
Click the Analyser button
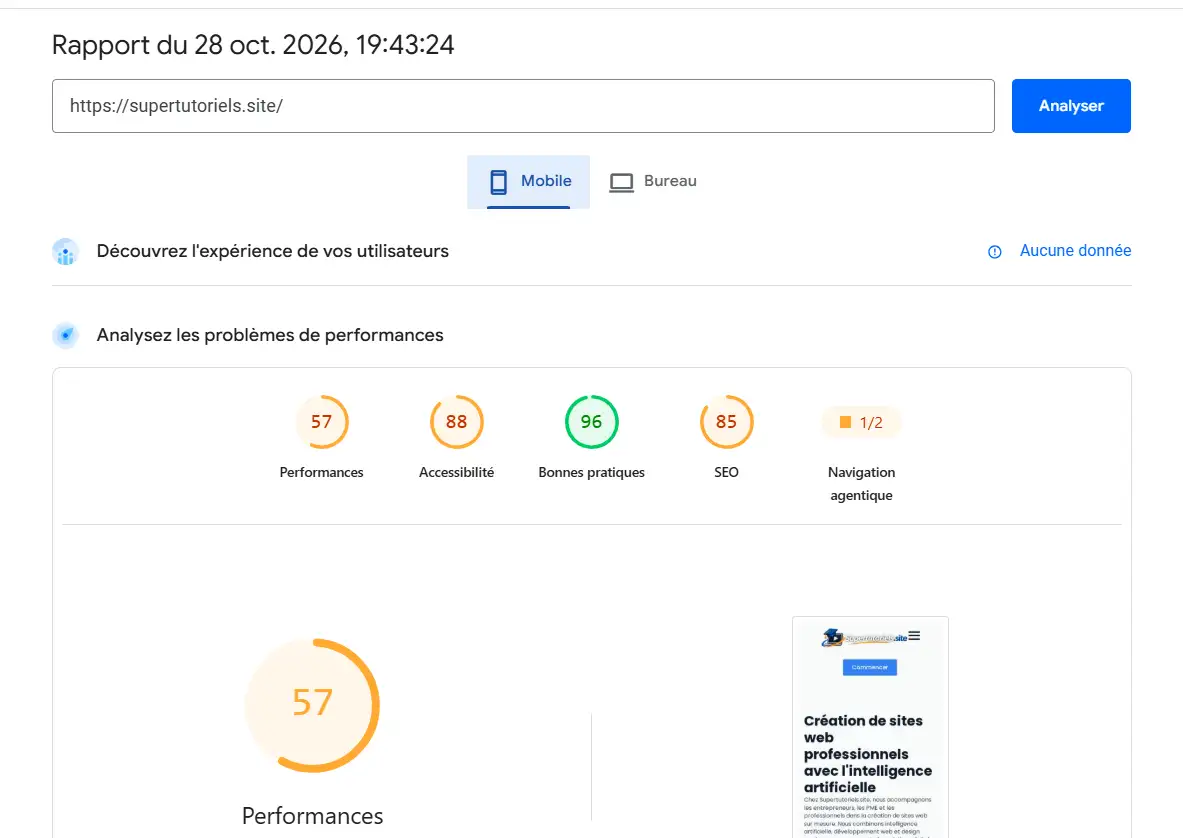click(x=1071, y=106)
